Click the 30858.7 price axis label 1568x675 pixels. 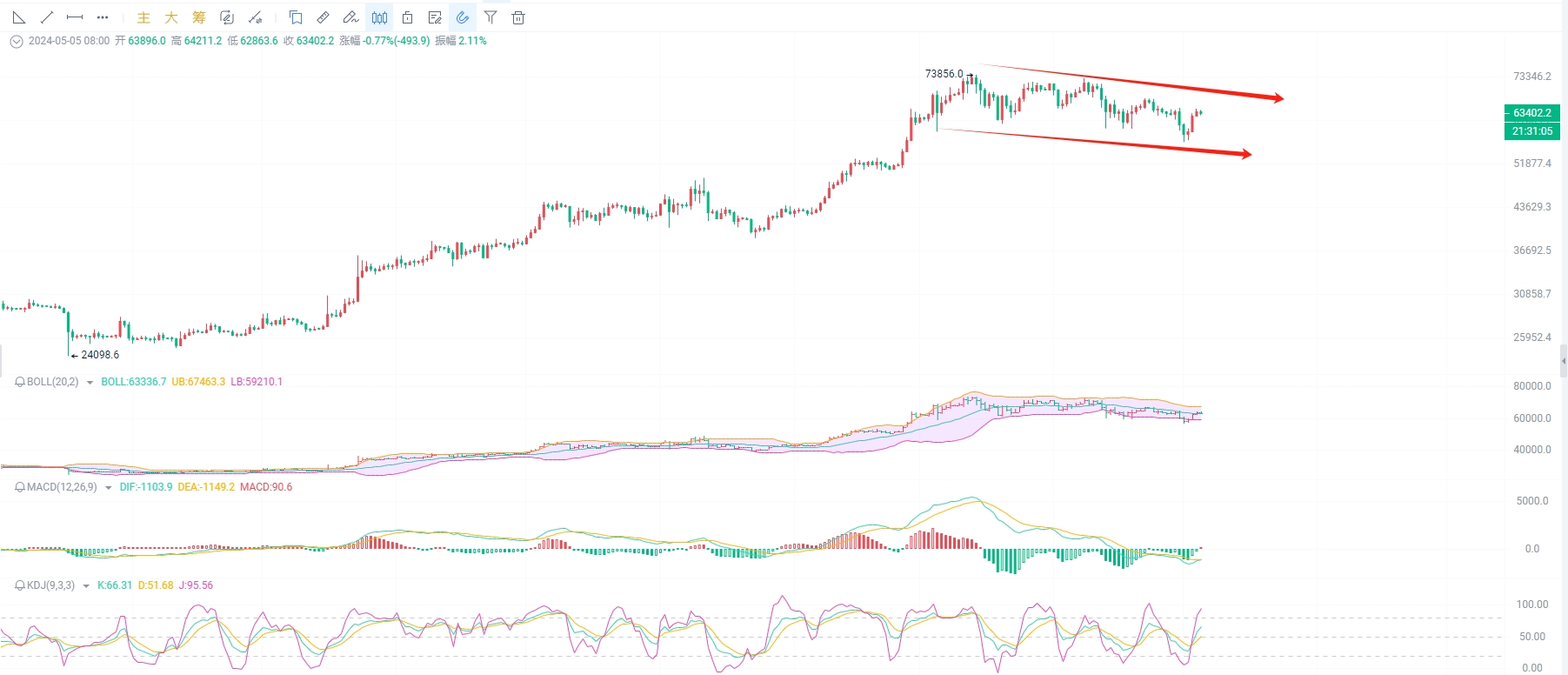[x=1532, y=294]
